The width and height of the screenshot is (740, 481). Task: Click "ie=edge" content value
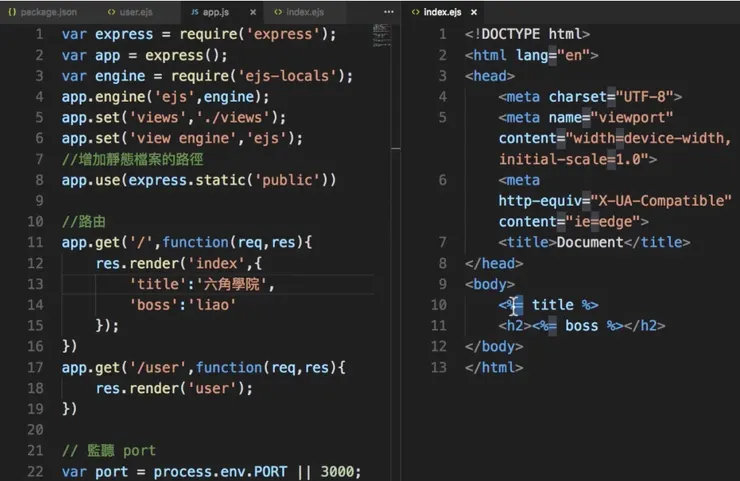click(603, 222)
